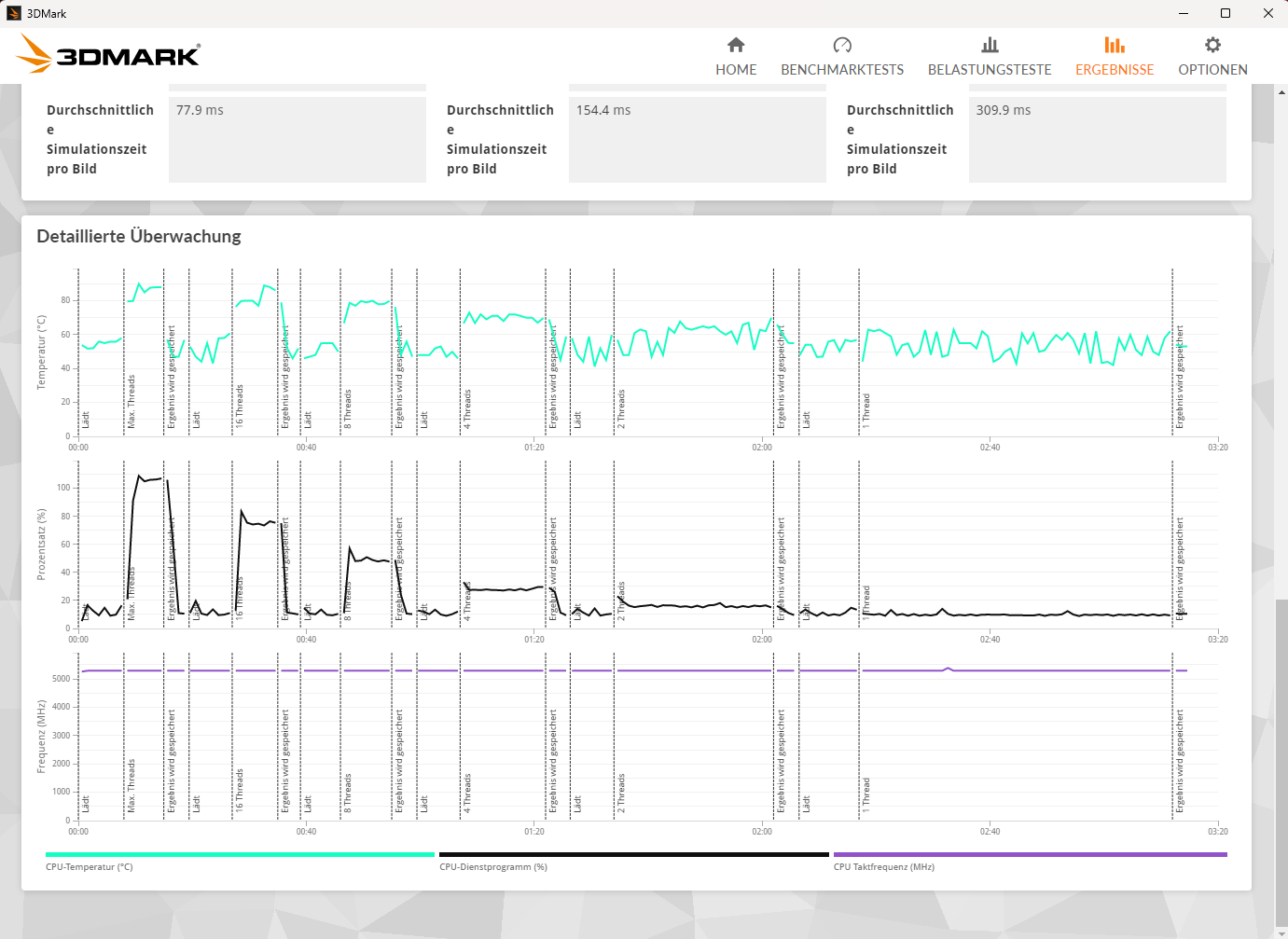
Task: Switch to the BELASTUNGSTESTE tab
Action: coord(990,69)
